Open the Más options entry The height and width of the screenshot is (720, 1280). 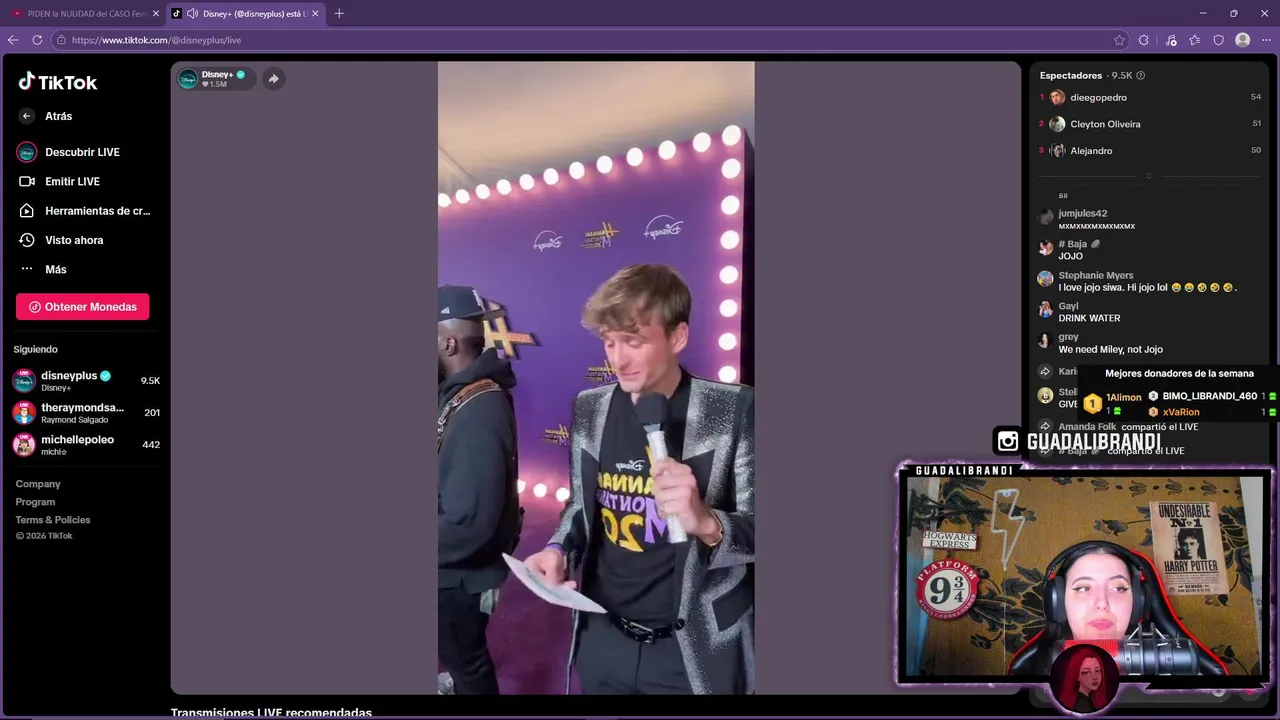tap(55, 269)
